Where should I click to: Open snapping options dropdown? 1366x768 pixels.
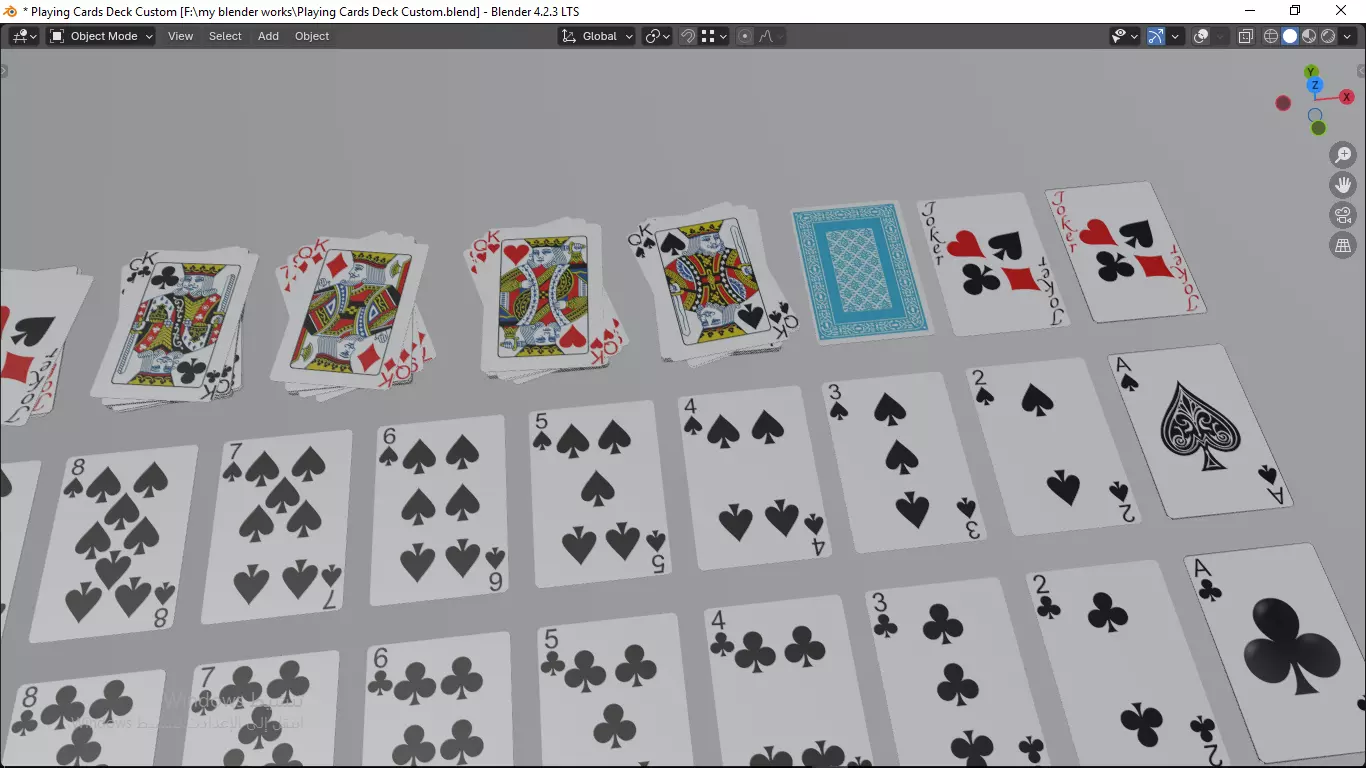[714, 36]
